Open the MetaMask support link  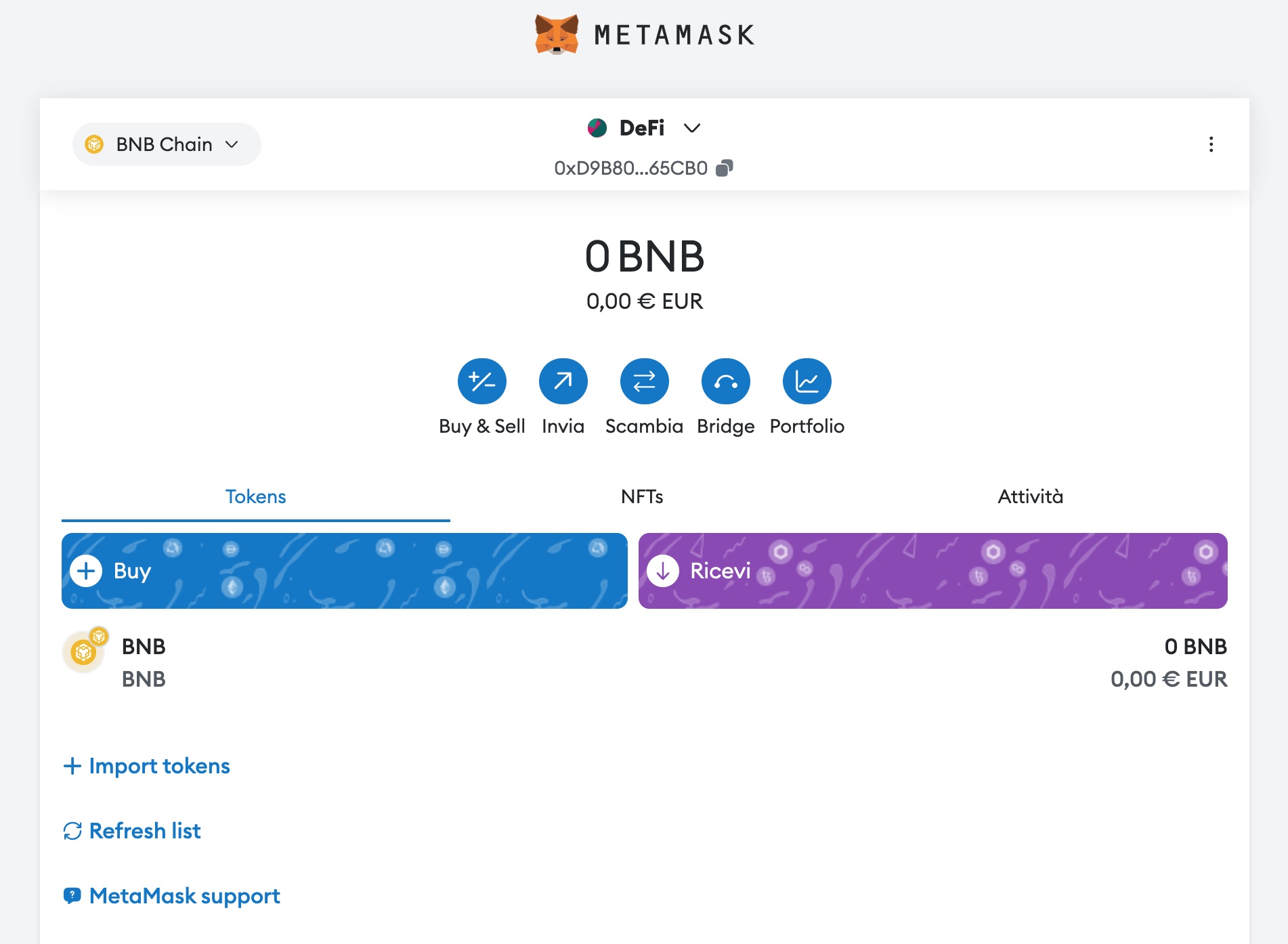184,896
